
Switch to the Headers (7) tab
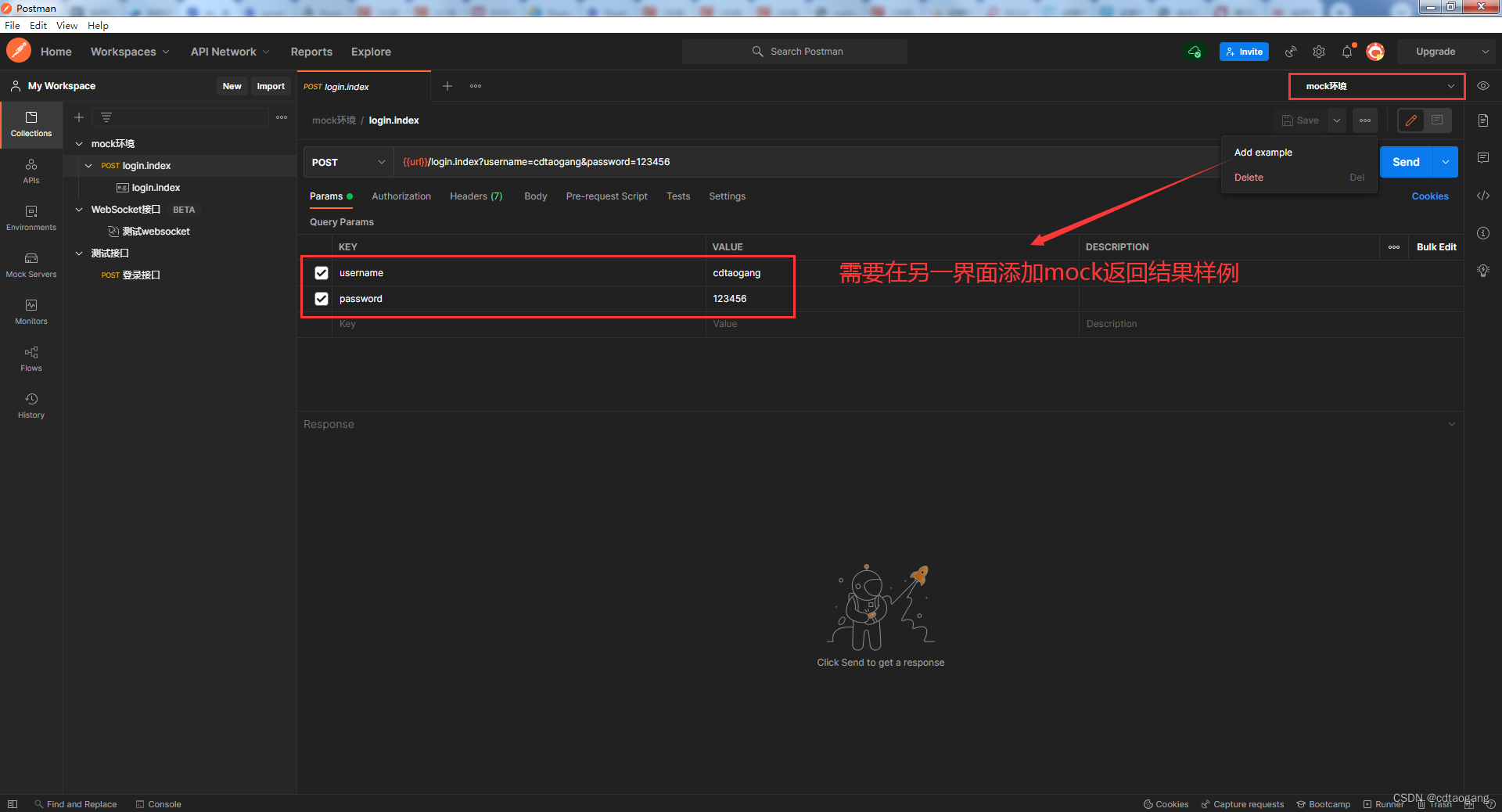click(476, 196)
